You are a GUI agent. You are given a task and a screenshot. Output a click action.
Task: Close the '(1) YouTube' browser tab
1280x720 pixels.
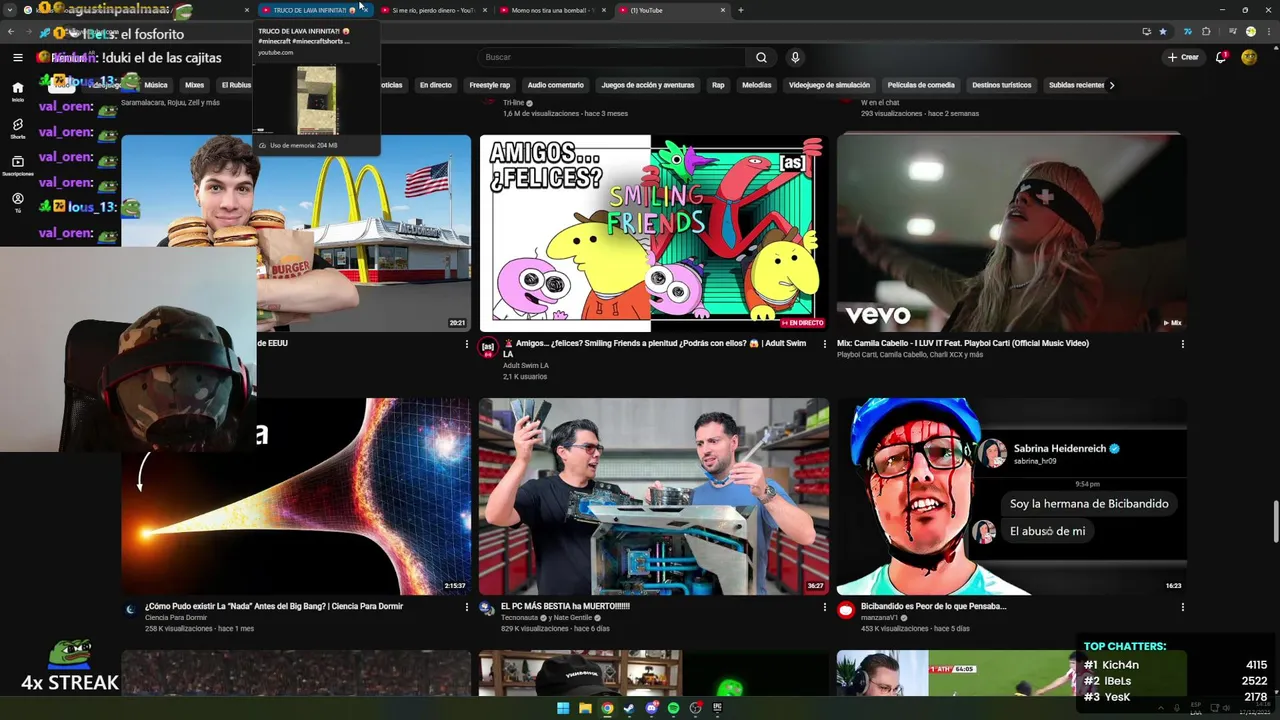point(723,10)
